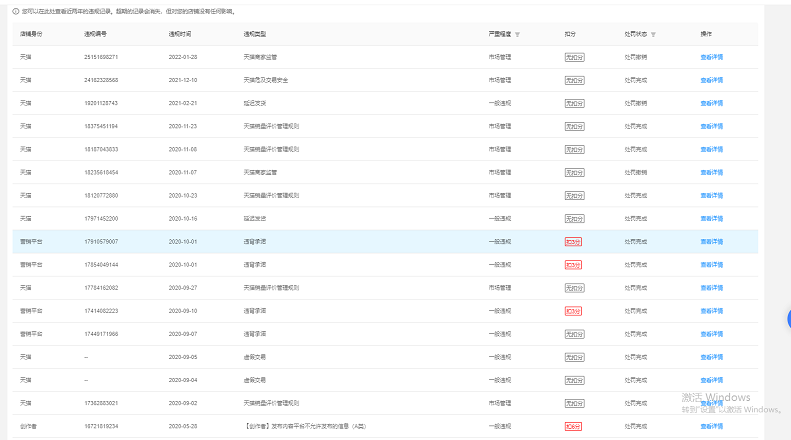Open 查看详情 for violation 17854049144
Viewport: 791px width, 440px height.
point(711,264)
